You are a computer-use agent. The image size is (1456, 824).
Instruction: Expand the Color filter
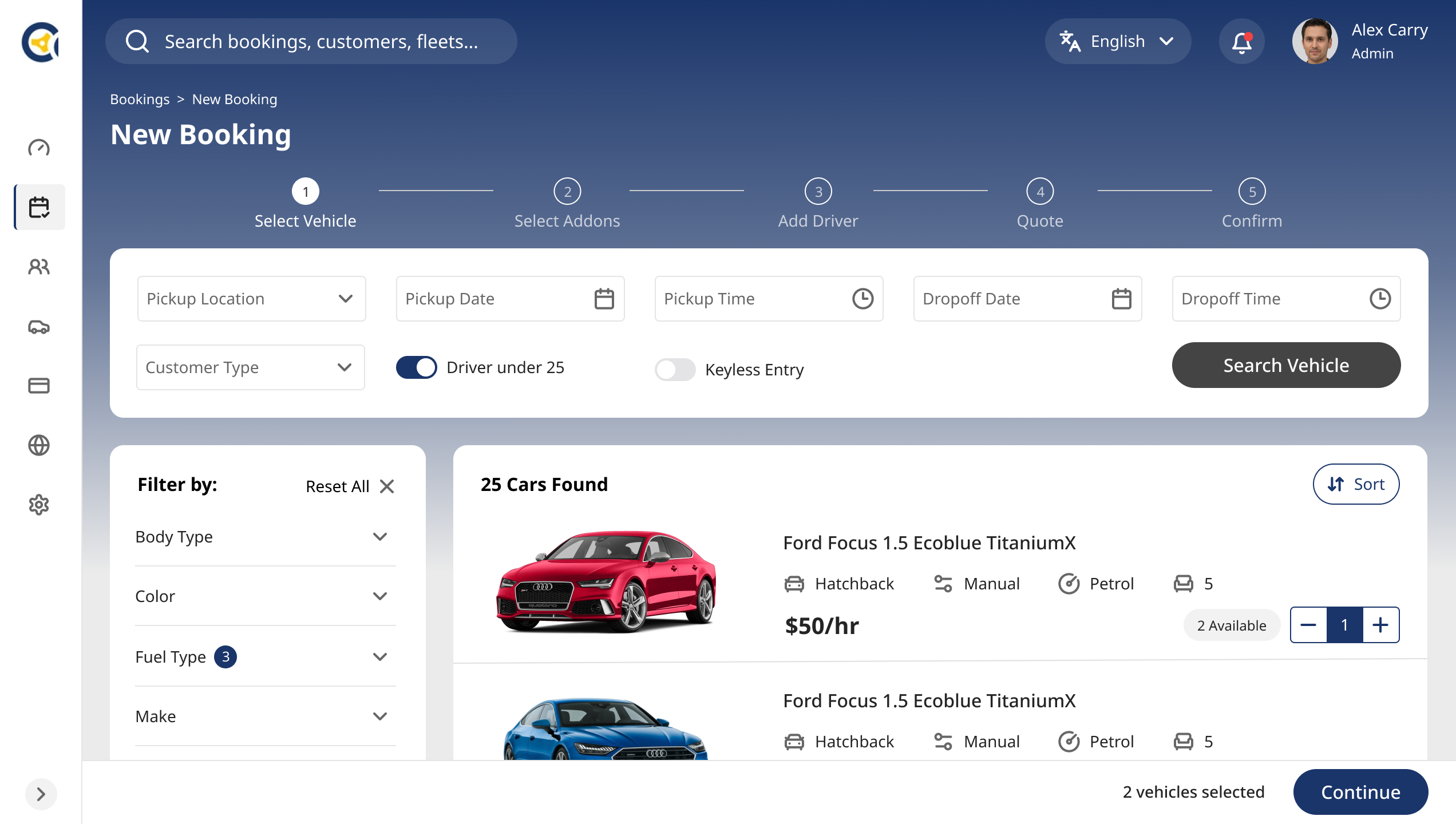tap(264, 596)
